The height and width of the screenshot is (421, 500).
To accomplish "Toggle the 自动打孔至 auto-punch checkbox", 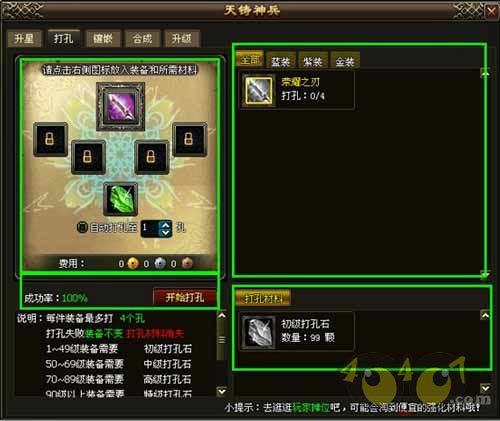I will coord(82,228).
